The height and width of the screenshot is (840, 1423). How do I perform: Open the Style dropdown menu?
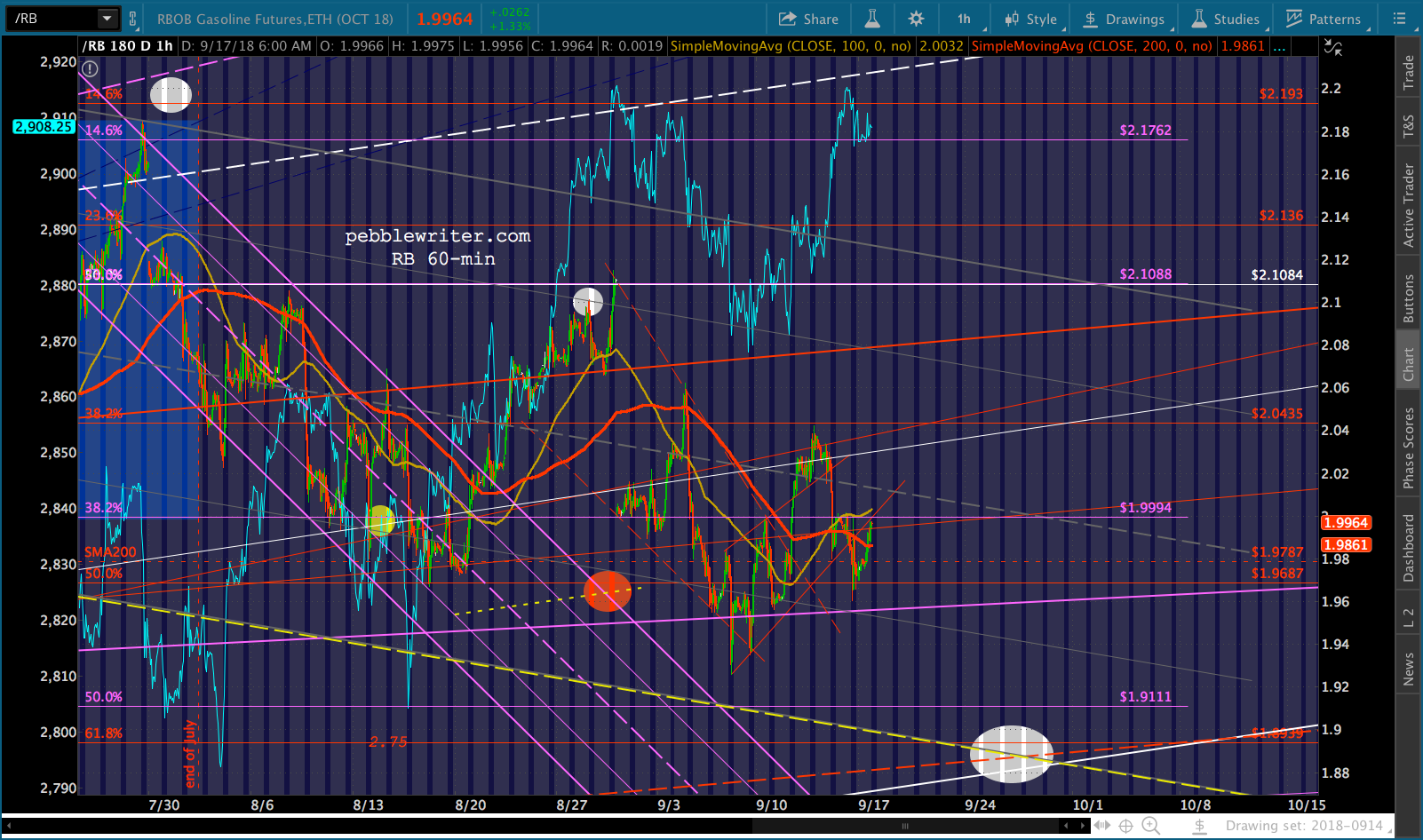coord(1031,19)
